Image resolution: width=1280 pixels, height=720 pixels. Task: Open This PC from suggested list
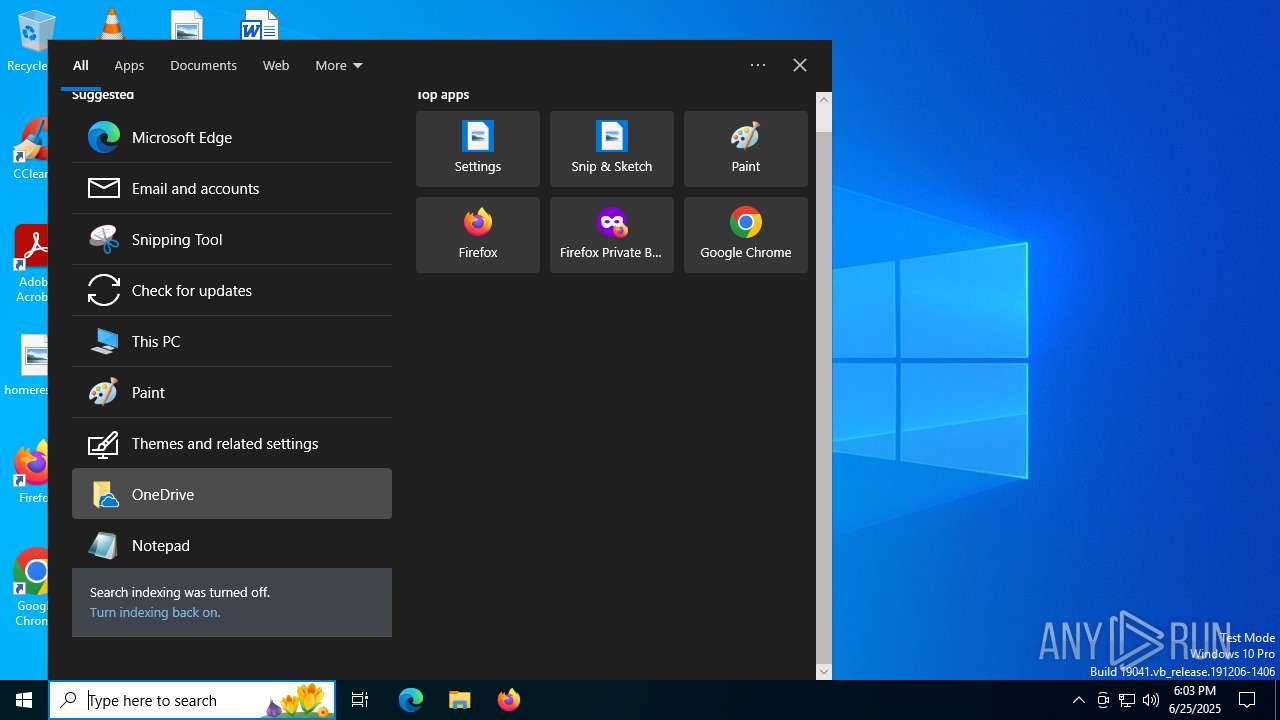pyautogui.click(x=232, y=341)
